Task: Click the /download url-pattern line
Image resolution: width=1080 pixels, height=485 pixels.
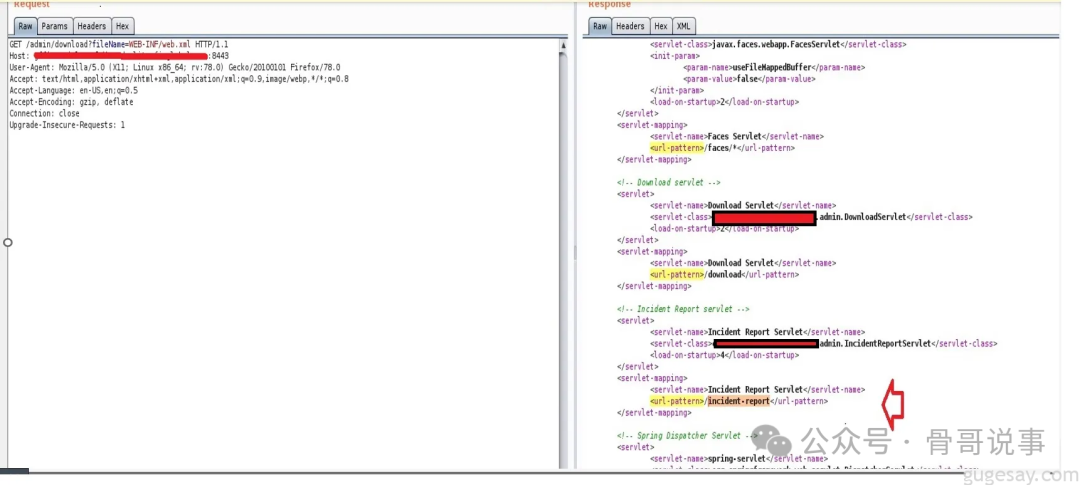Action: [x=724, y=274]
